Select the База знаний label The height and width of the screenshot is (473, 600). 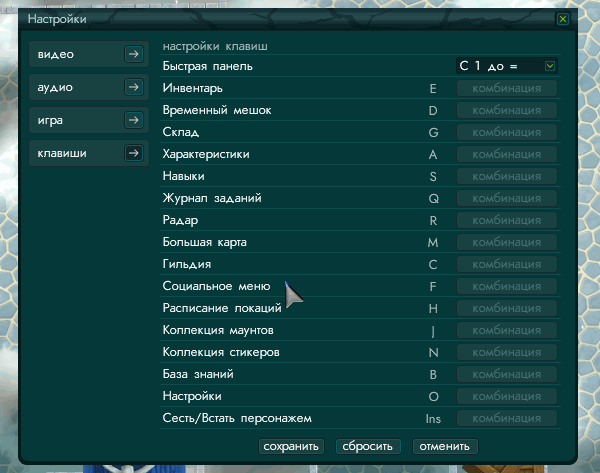click(x=198, y=374)
